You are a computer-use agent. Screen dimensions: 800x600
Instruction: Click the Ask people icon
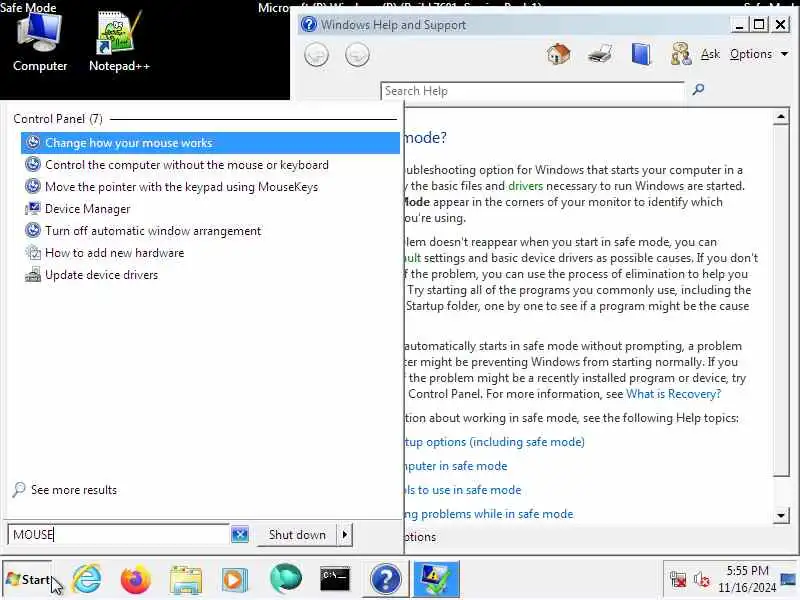click(x=681, y=54)
